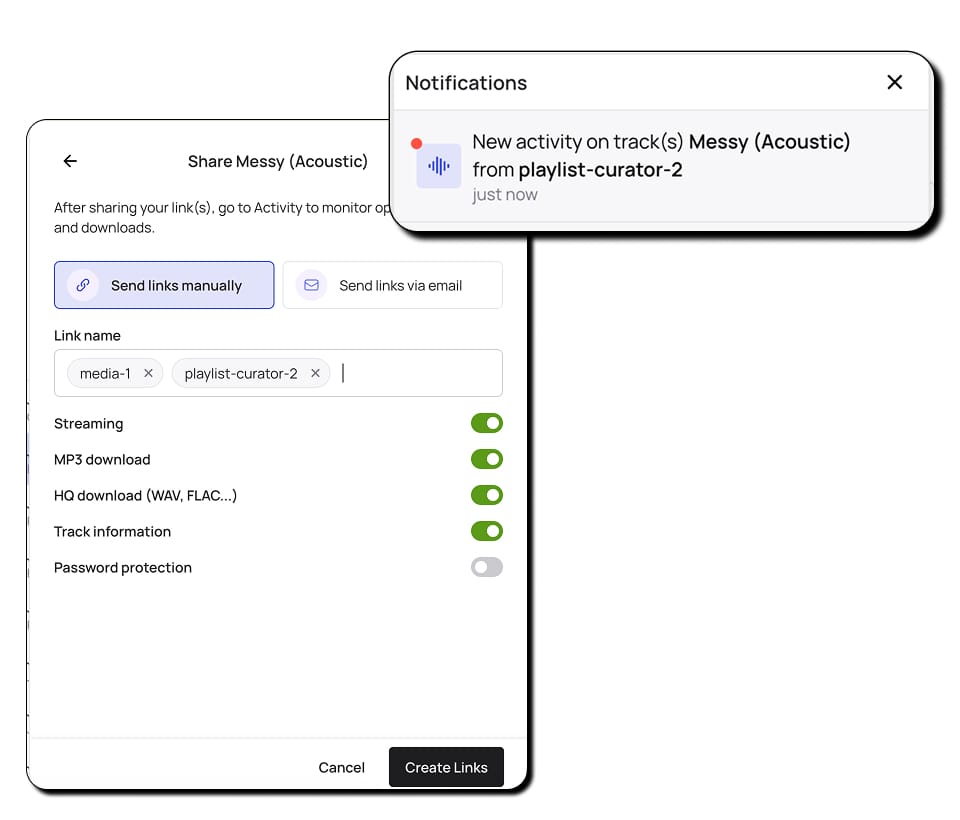Turn off MP3 download

(x=487, y=459)
